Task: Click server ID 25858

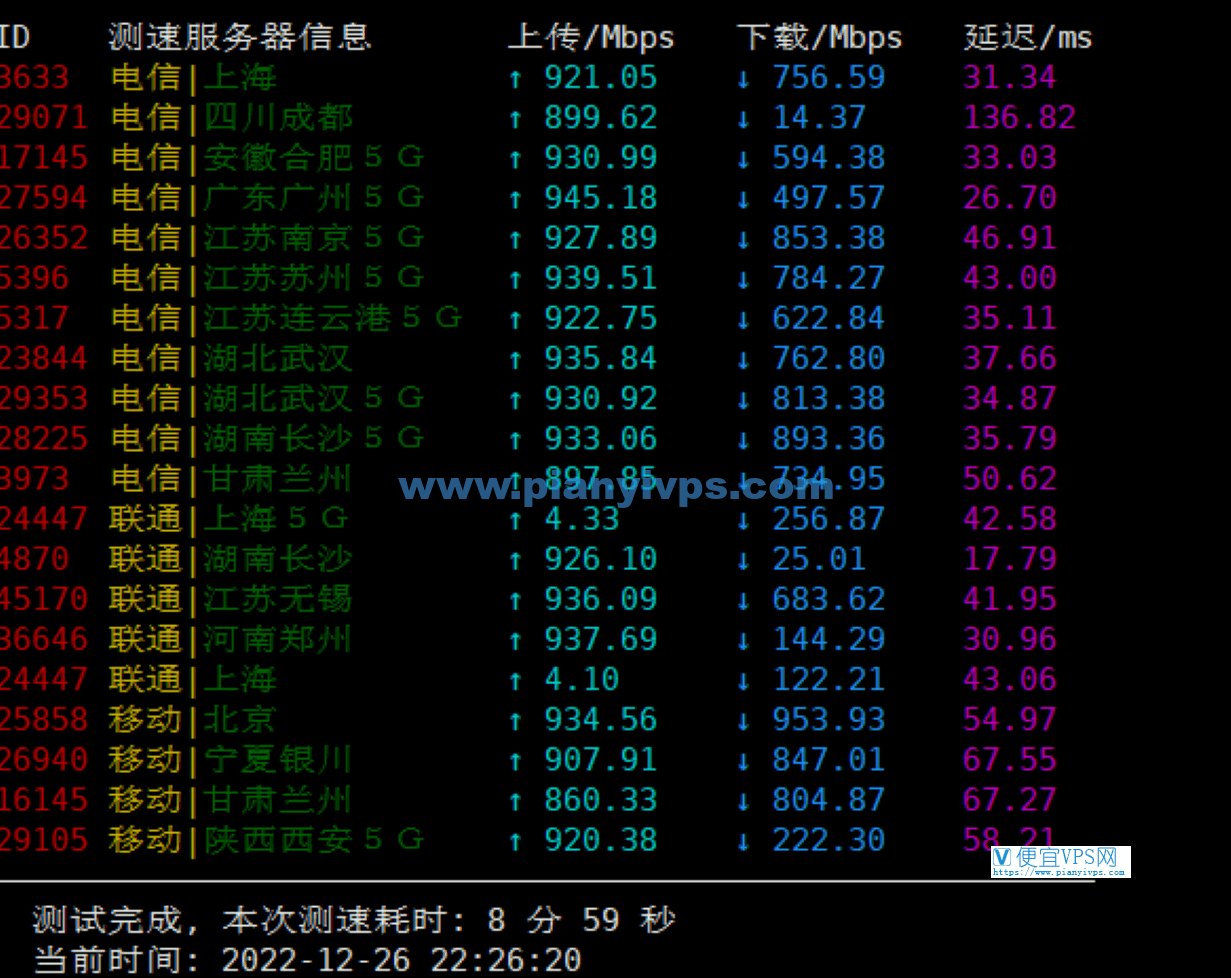Action: point(44,719)
